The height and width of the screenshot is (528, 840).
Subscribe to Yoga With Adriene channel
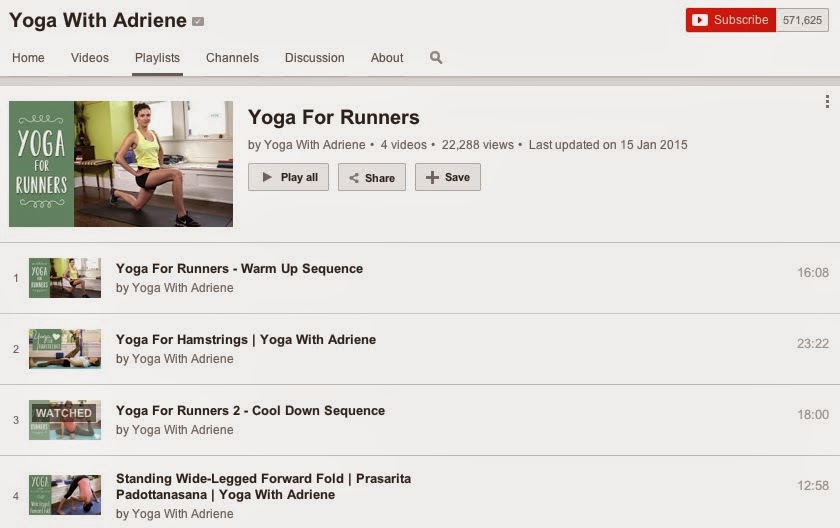(731, 20)
